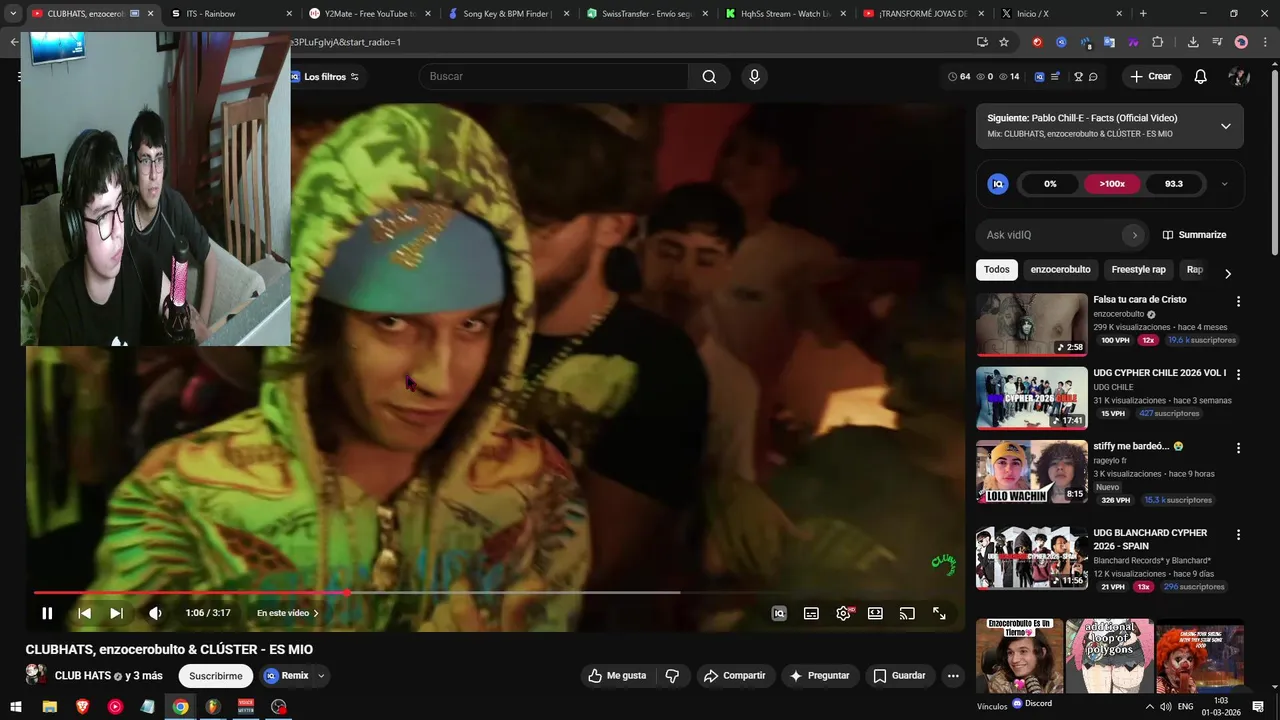Toggle subtitles in the video player
Image resolution: width=1280 pixels, height=720 pixels.
pos(811,613)
